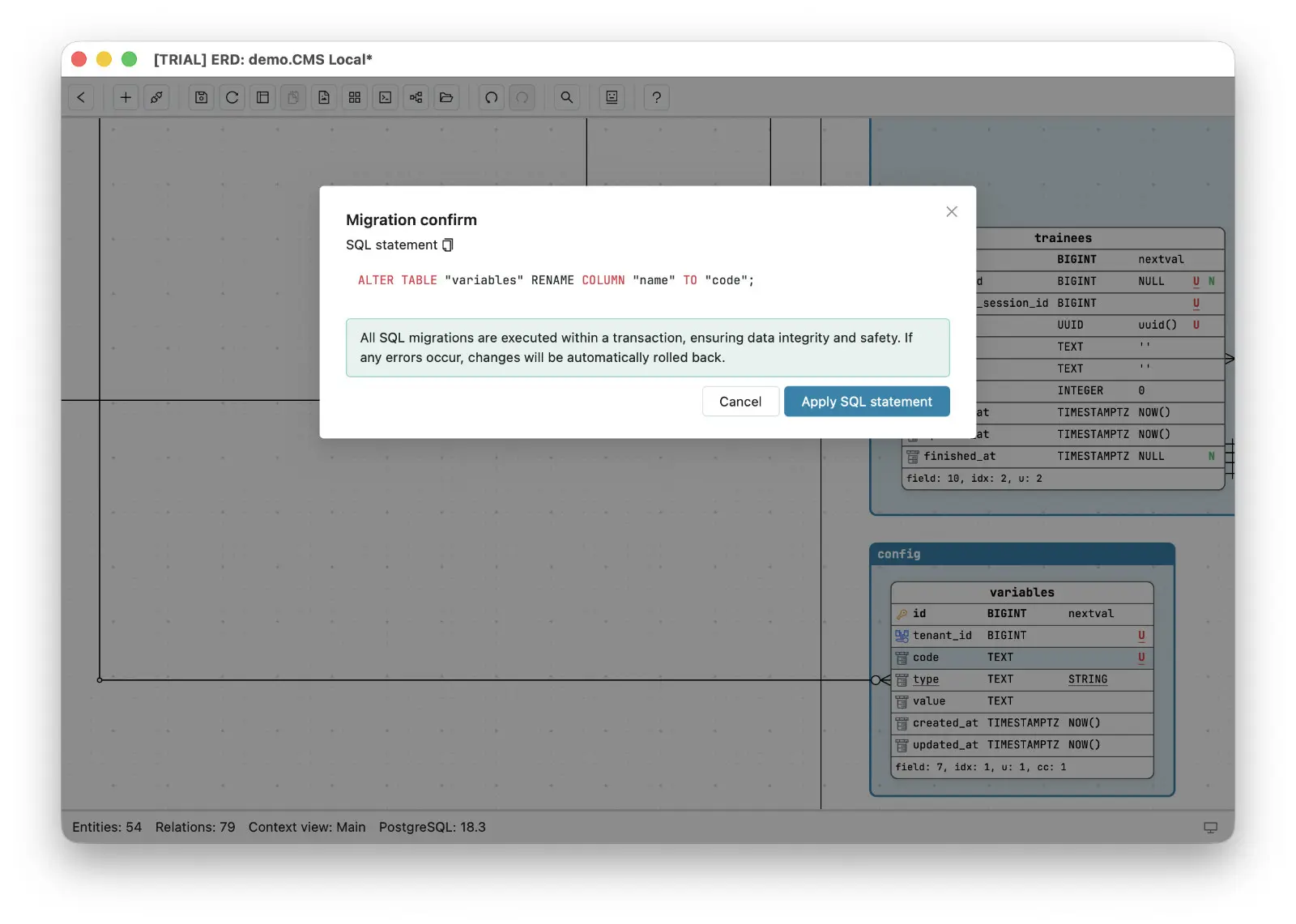Add a new entity with the plus icon

pyautogui.click(x=126, y=97)
